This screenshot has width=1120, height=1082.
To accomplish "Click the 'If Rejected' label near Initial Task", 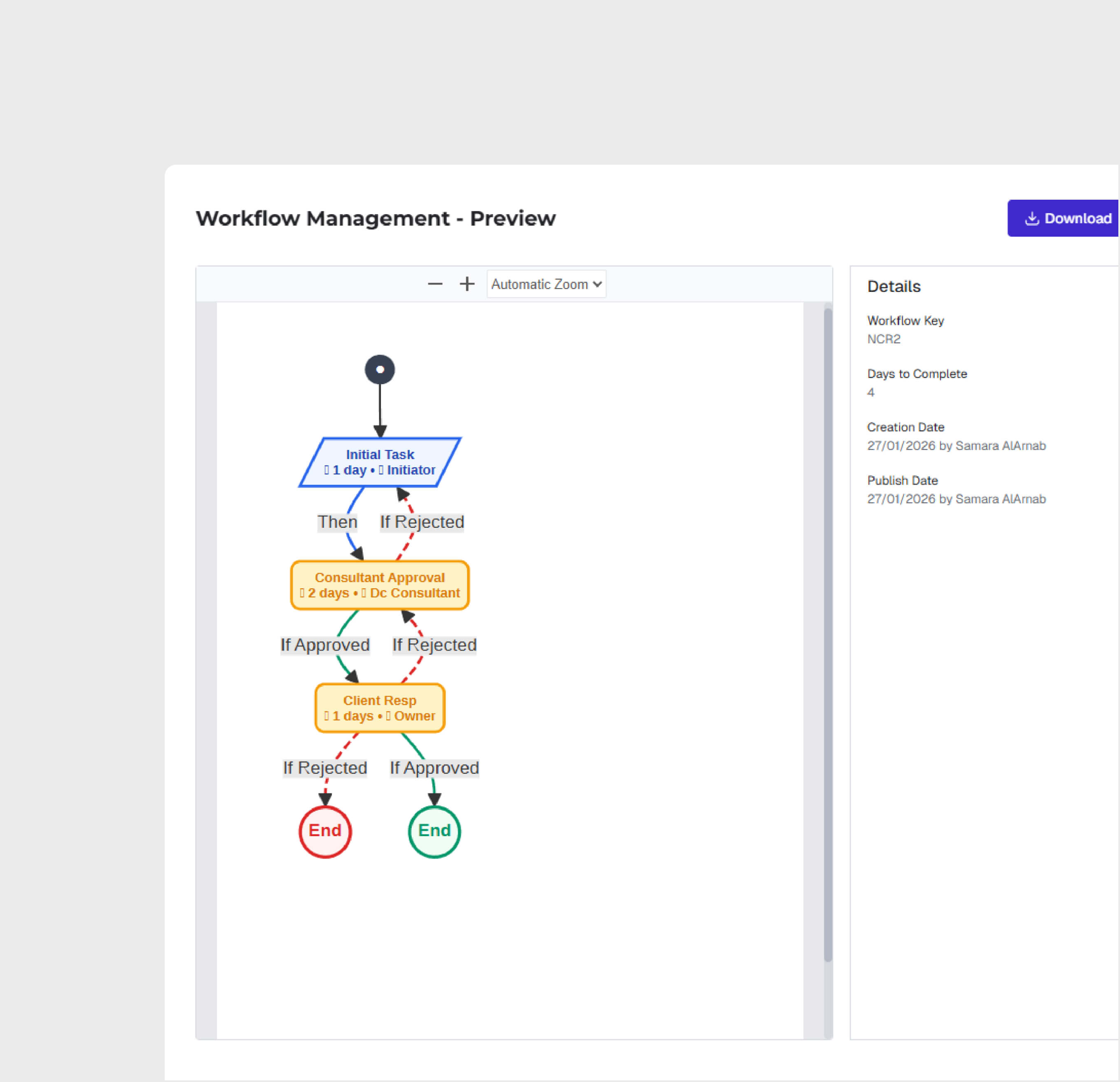I will coord(421,522).
